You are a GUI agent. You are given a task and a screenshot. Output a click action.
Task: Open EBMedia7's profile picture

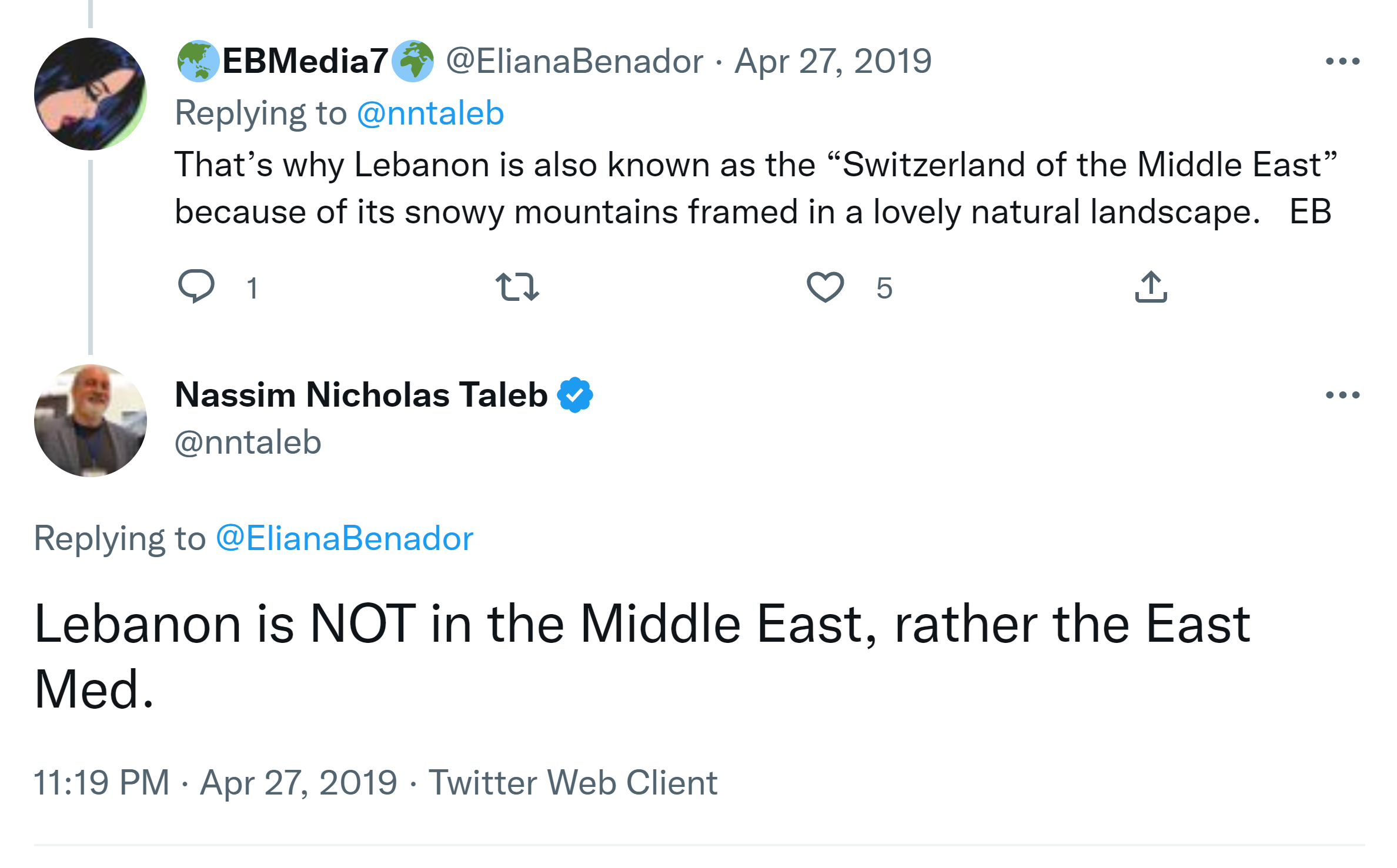(x=90, y=94)
